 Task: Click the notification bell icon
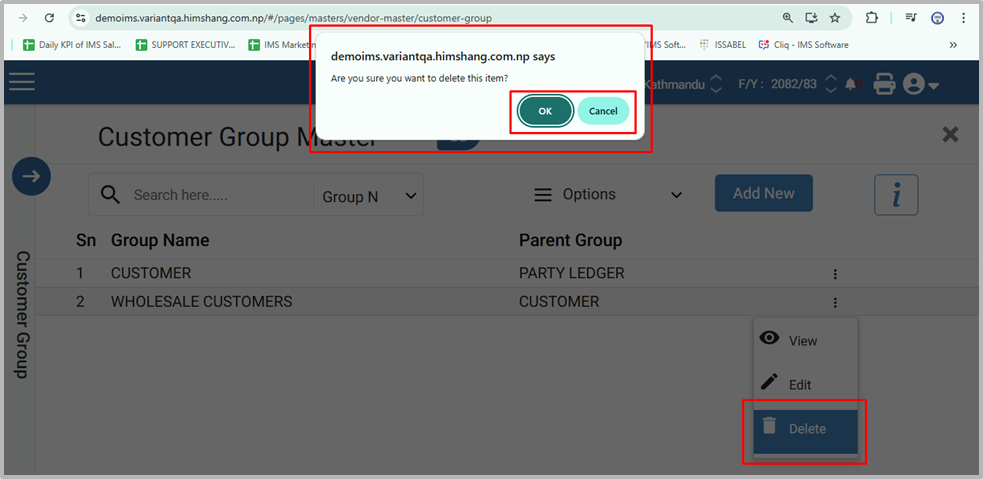click(851, 85)
